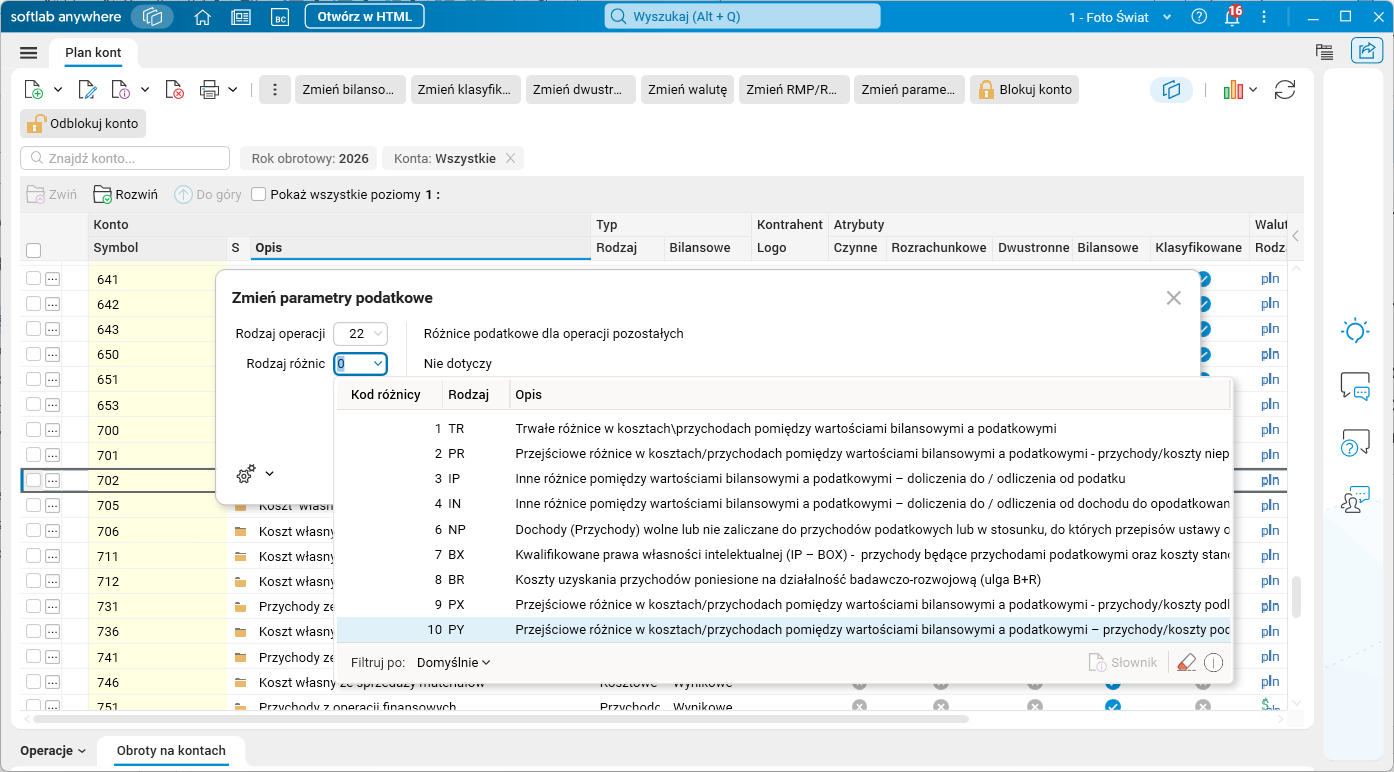1394x772 pixels.
Task: Switch to the Obroty na kontach tab
Action: click(171, 751)
